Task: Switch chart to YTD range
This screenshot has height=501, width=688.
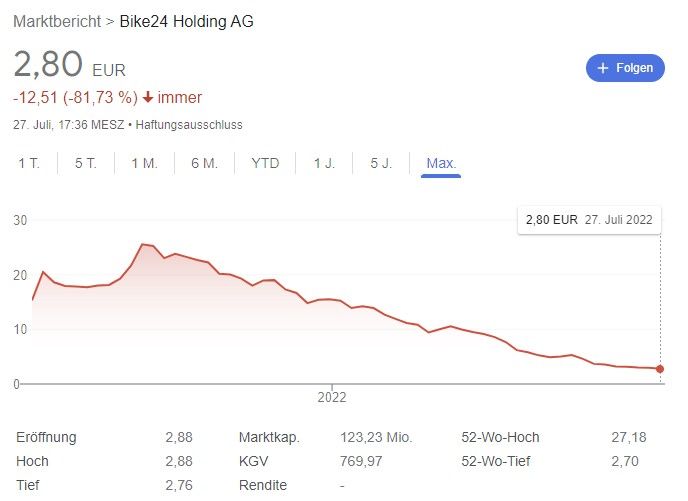Action: tap(265, 163)
